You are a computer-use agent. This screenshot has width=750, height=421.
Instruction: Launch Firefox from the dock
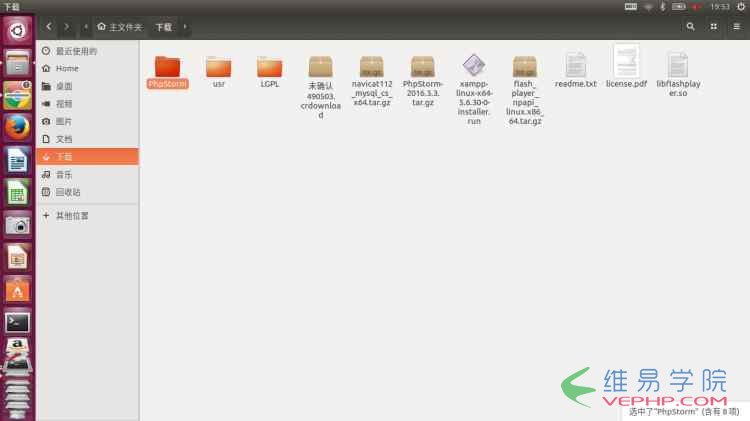[x=17, y=127]
